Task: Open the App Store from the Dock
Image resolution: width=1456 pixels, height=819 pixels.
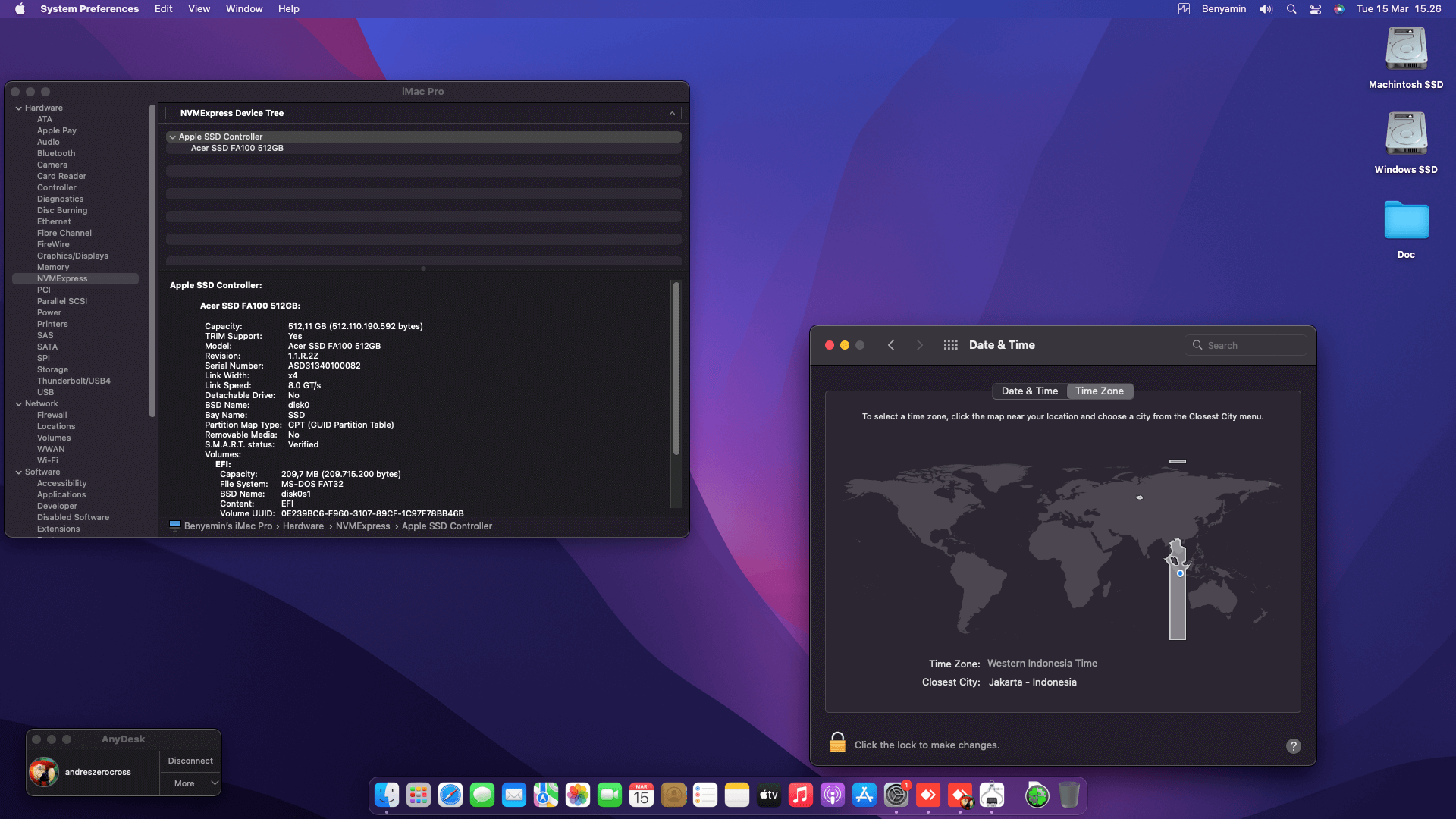Action: click(864, 795)
